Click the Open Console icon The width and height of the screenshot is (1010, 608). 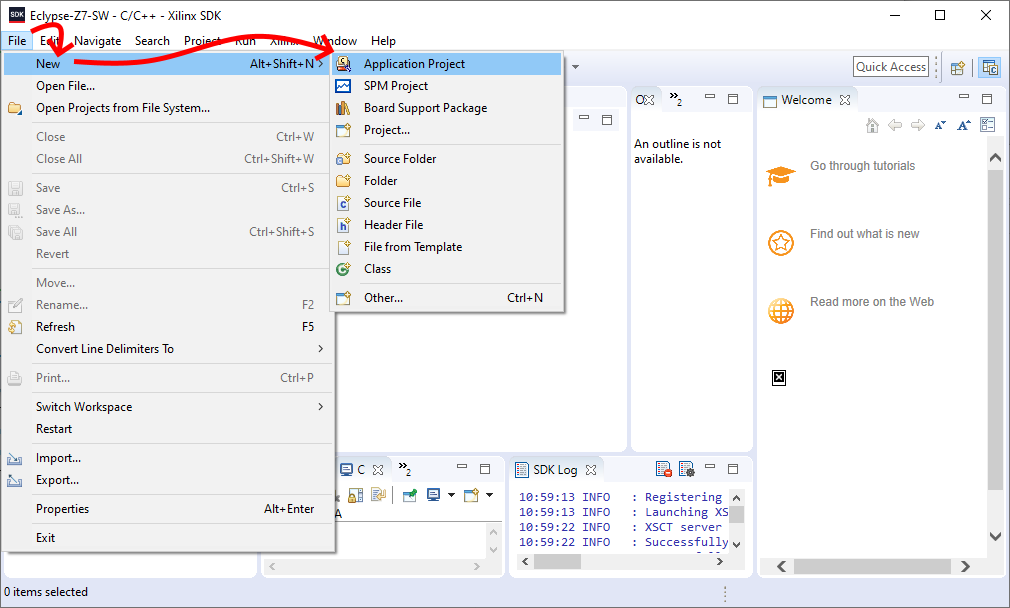472,495
